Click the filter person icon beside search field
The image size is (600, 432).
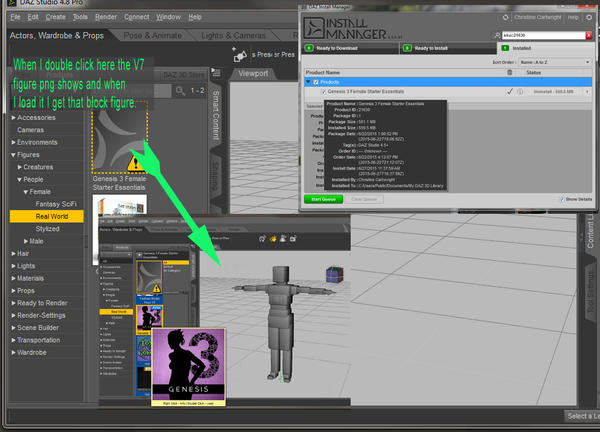(x=497, y=35)
